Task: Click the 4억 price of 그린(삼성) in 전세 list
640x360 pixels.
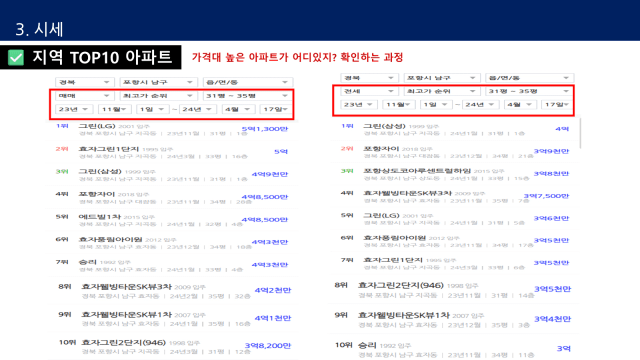Action: [x=562, y=129]
